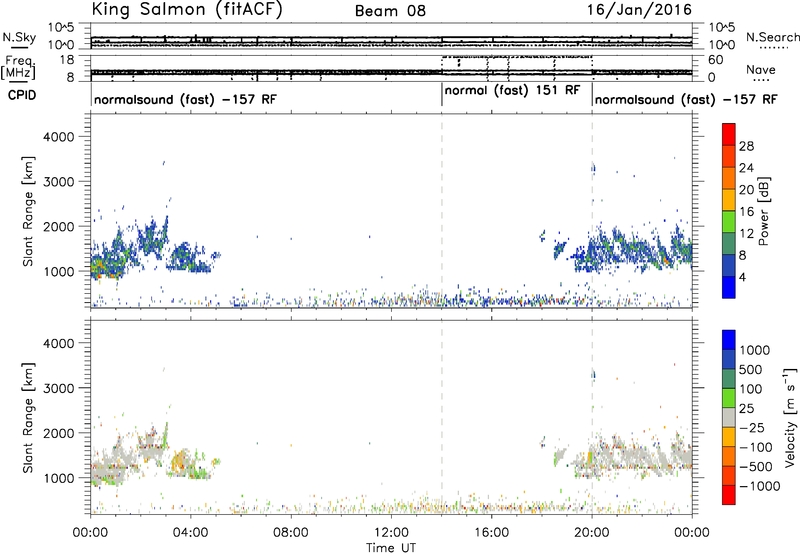This screenshot has width=800, height=554.
Task: Click the yellow-orange power swatch near 16 dB
Action: 729,199
